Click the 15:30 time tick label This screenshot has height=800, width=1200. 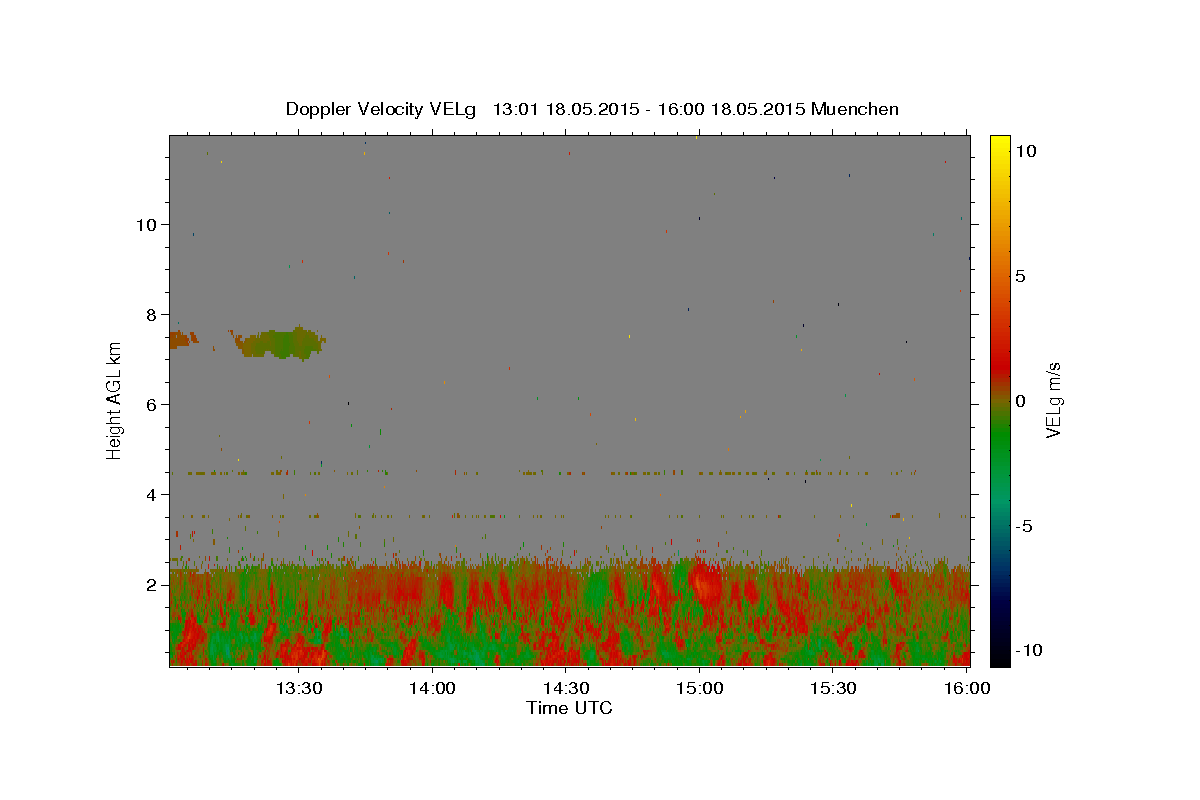832,688
